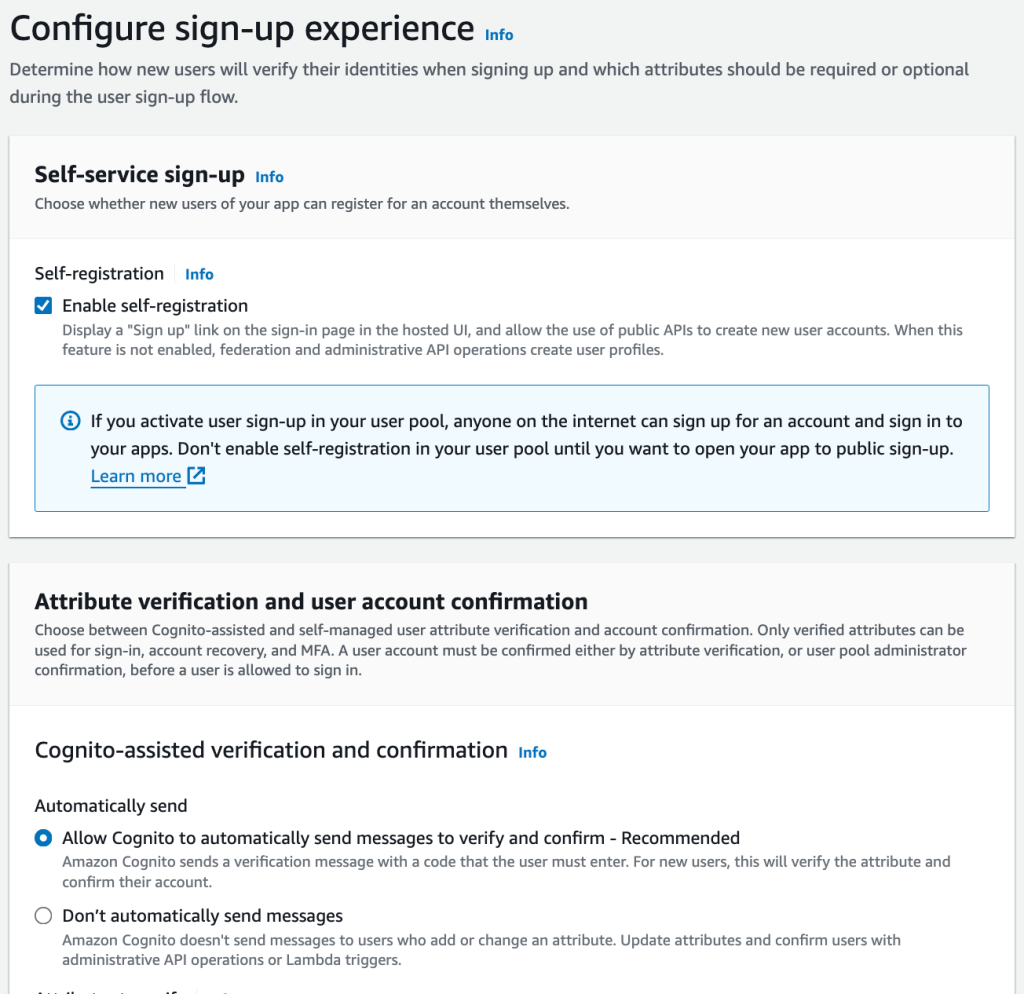
Task: Open Info beside Cognito-assisted verification heading
Action: click(532, 752)
